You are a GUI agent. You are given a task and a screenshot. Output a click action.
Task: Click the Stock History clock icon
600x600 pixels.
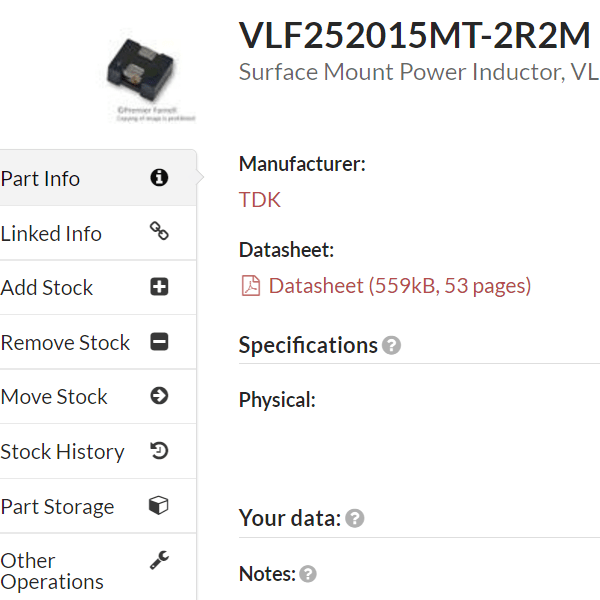coord(159,451)
